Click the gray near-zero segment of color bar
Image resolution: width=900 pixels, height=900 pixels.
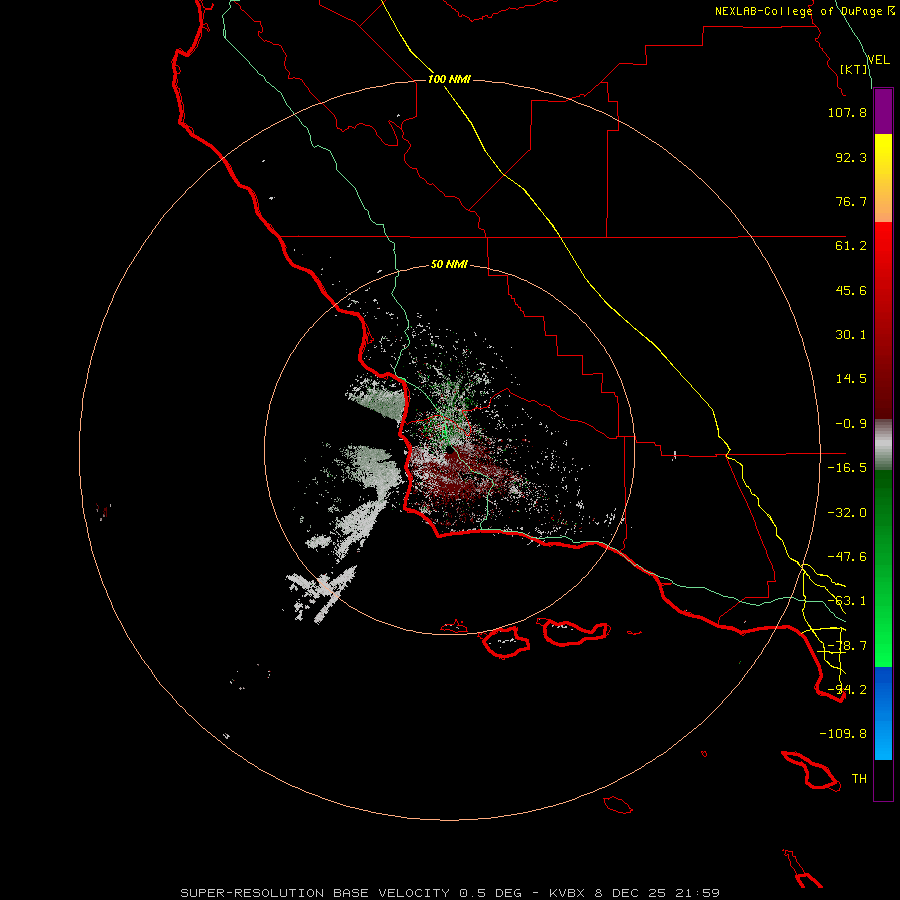(x=883, y=443)
